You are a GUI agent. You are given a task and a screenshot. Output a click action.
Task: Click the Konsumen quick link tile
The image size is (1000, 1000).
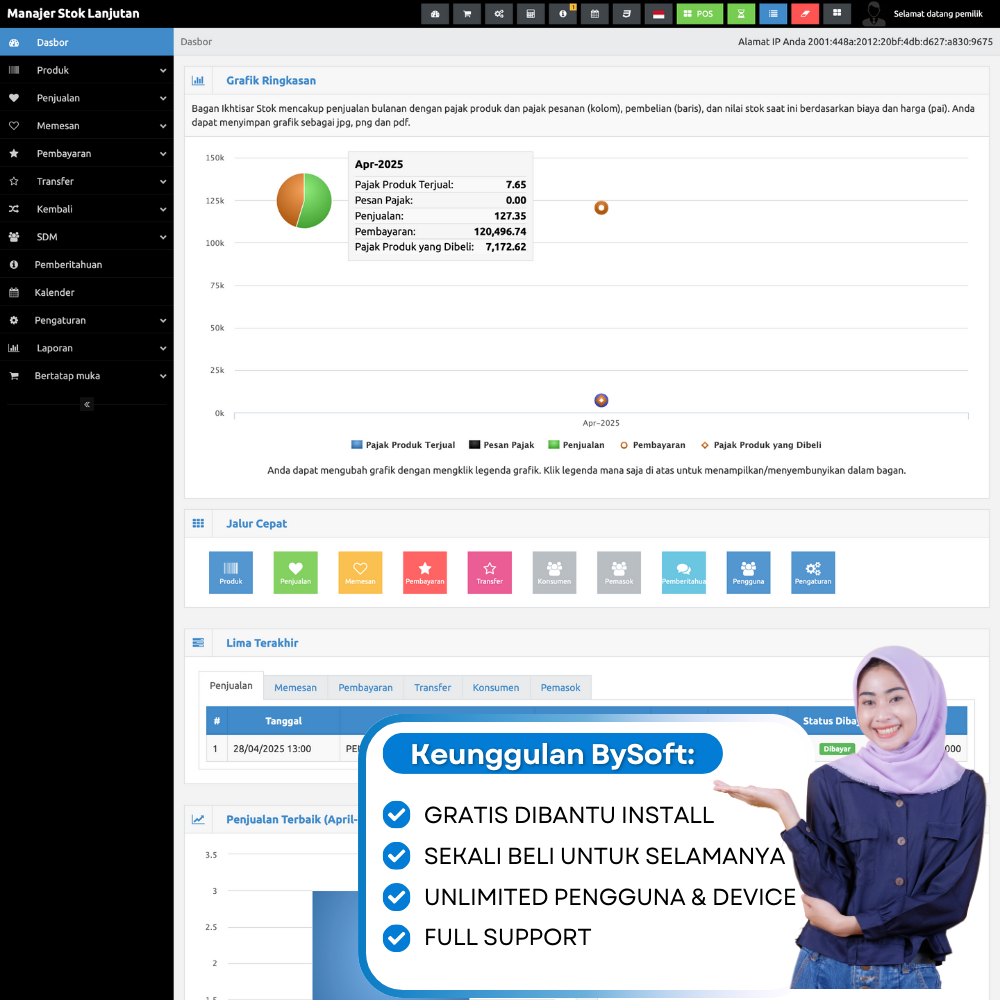click(x=554, y=573)
